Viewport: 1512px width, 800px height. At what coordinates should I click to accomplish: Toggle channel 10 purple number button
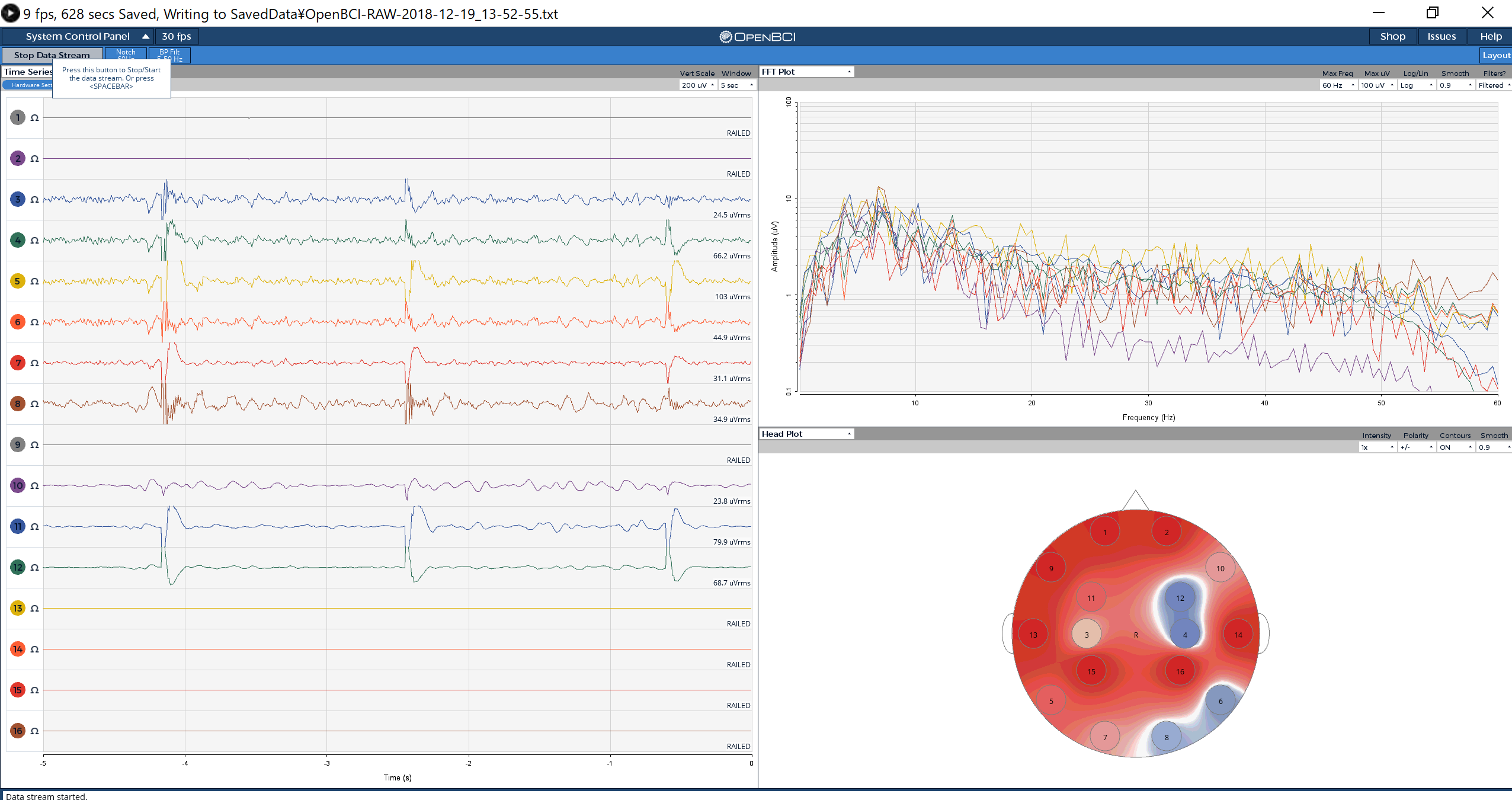[x=18, y=485]
